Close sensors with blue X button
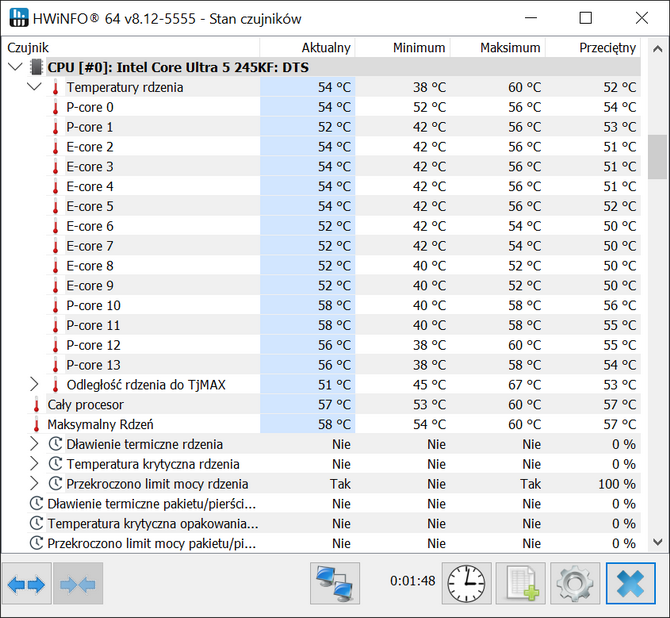The image size is (670, 618). pos(630,583)
